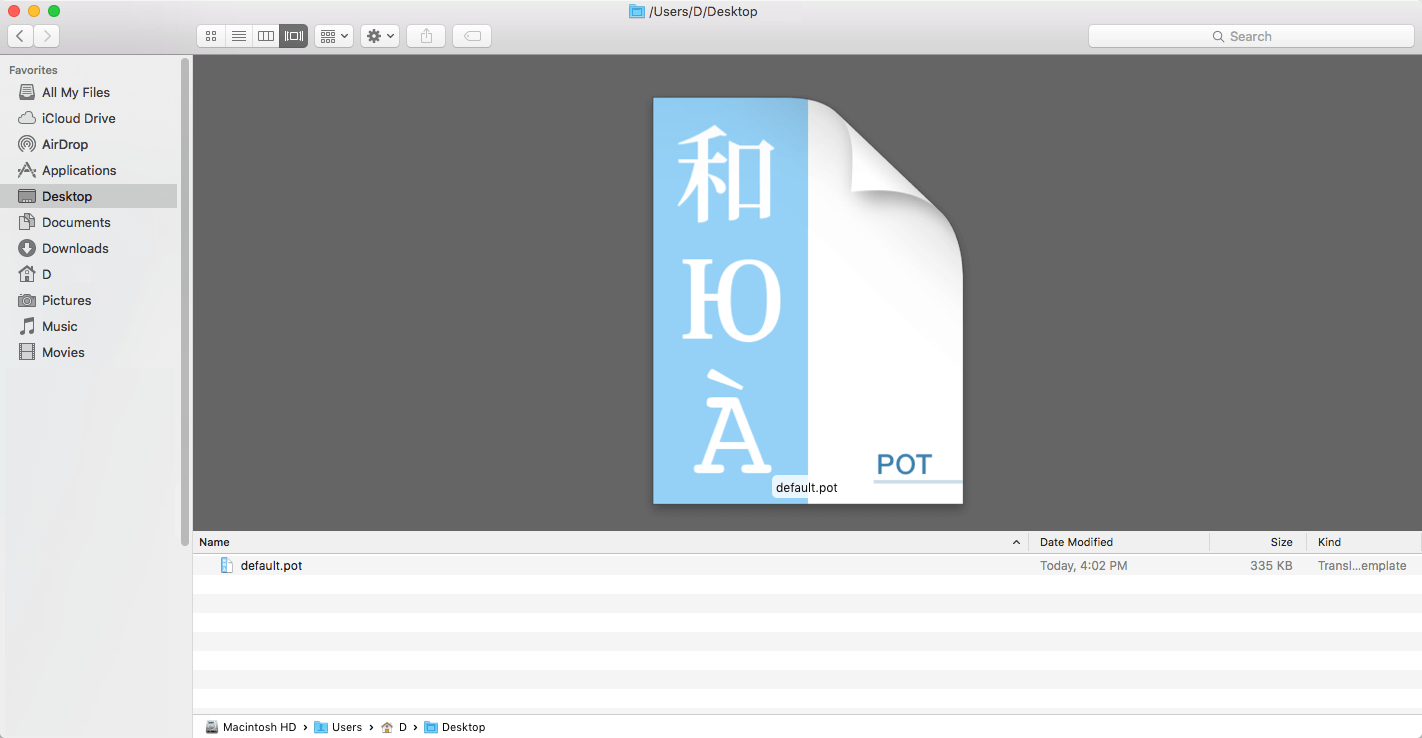Open AirDrop in the sidebar
Viewport: 1422px width, 738px height.
[65, 144]
